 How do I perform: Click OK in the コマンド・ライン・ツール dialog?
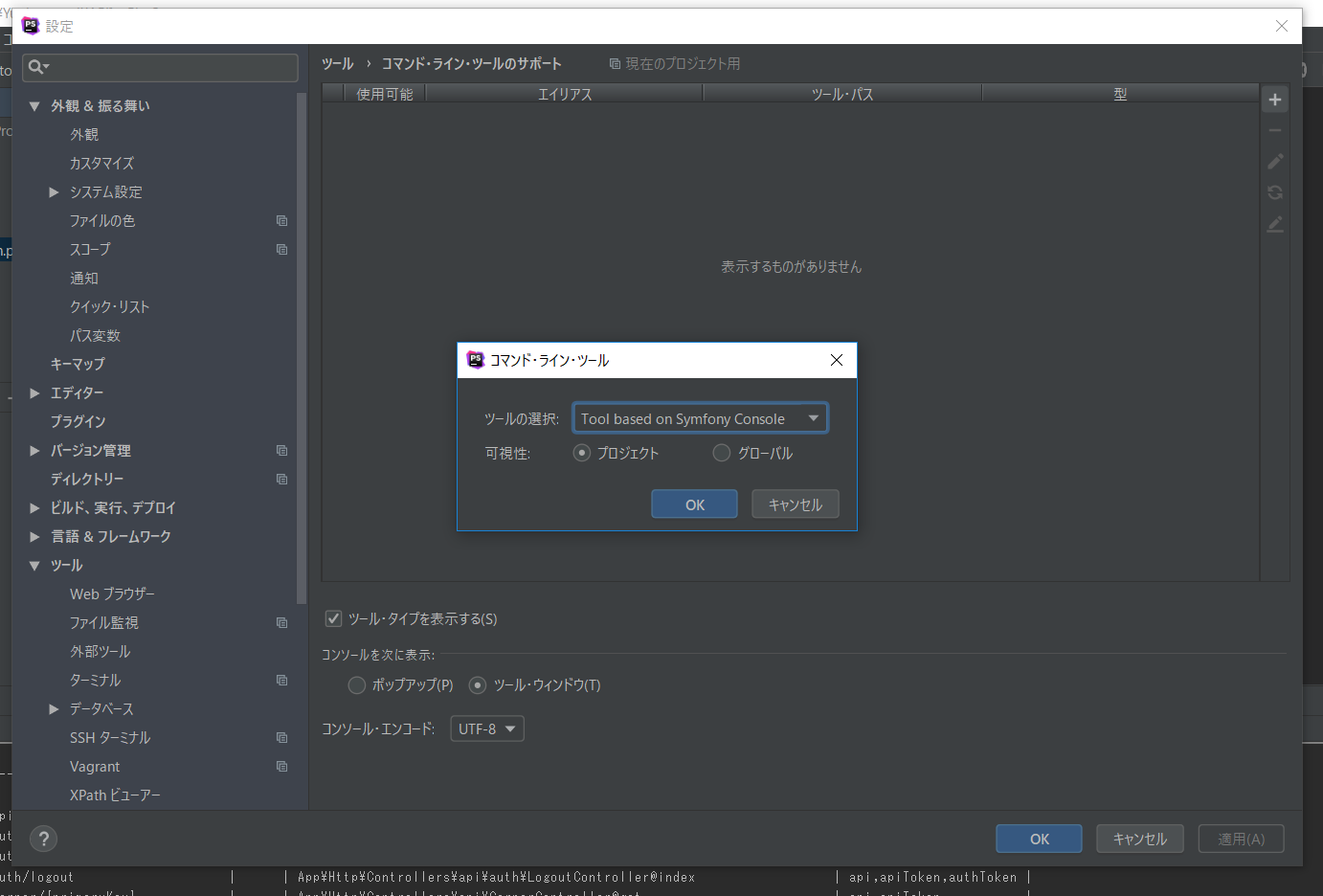coord(694,504)
